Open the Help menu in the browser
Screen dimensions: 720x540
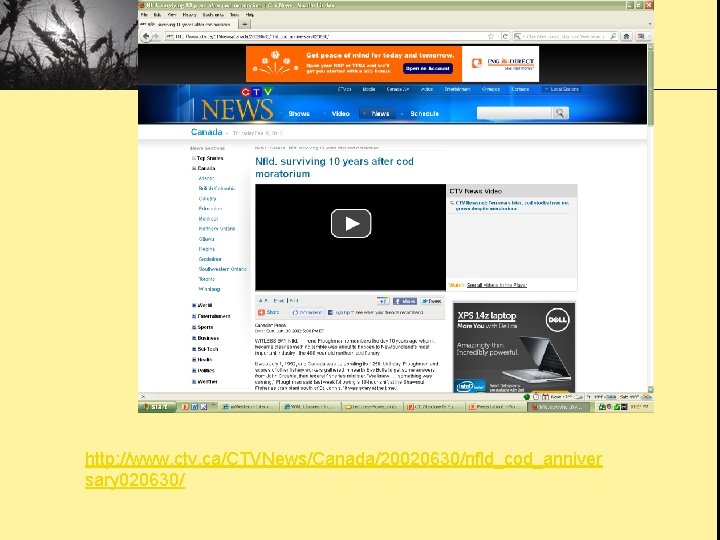pyautogui.click(x=250, y=15)
